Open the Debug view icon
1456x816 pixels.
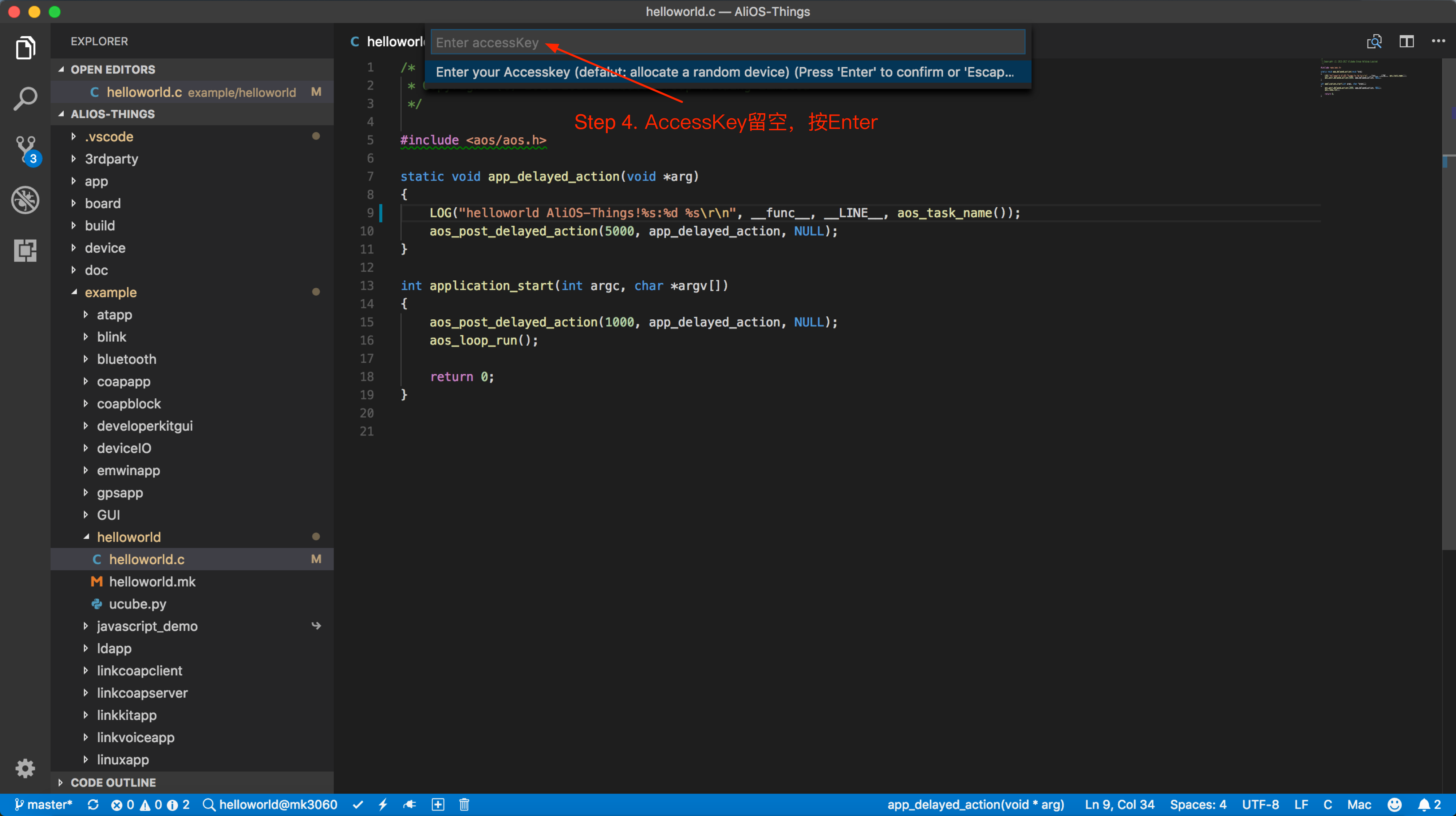[x=25, y=200]
